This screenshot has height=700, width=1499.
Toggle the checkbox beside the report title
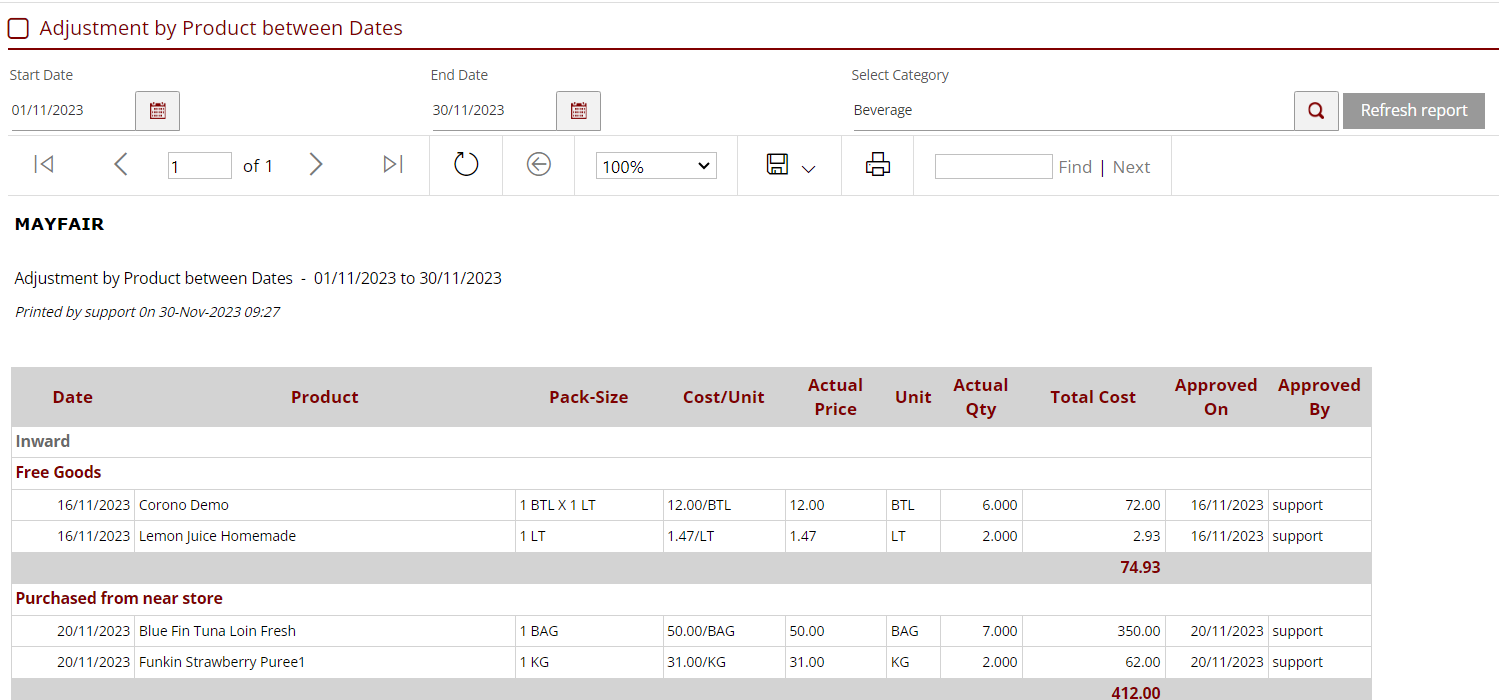click(x=18, y=29)
